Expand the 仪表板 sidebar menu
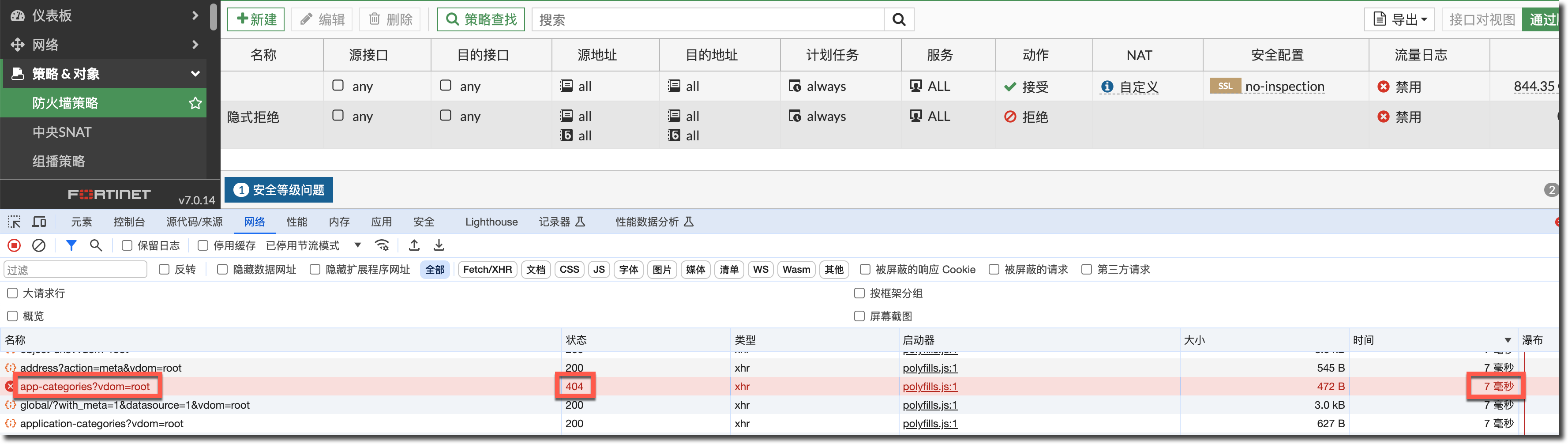 tap(104, 15)
